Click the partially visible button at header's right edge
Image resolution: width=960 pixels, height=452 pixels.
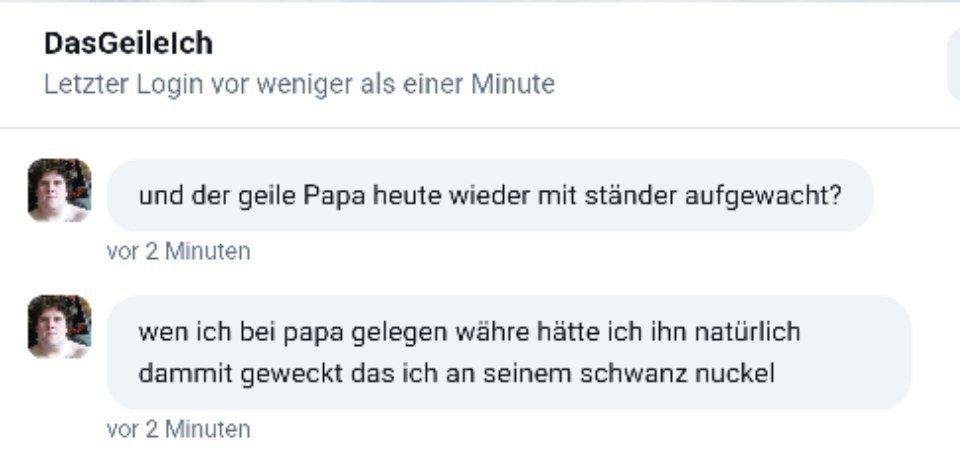(953, 64)
